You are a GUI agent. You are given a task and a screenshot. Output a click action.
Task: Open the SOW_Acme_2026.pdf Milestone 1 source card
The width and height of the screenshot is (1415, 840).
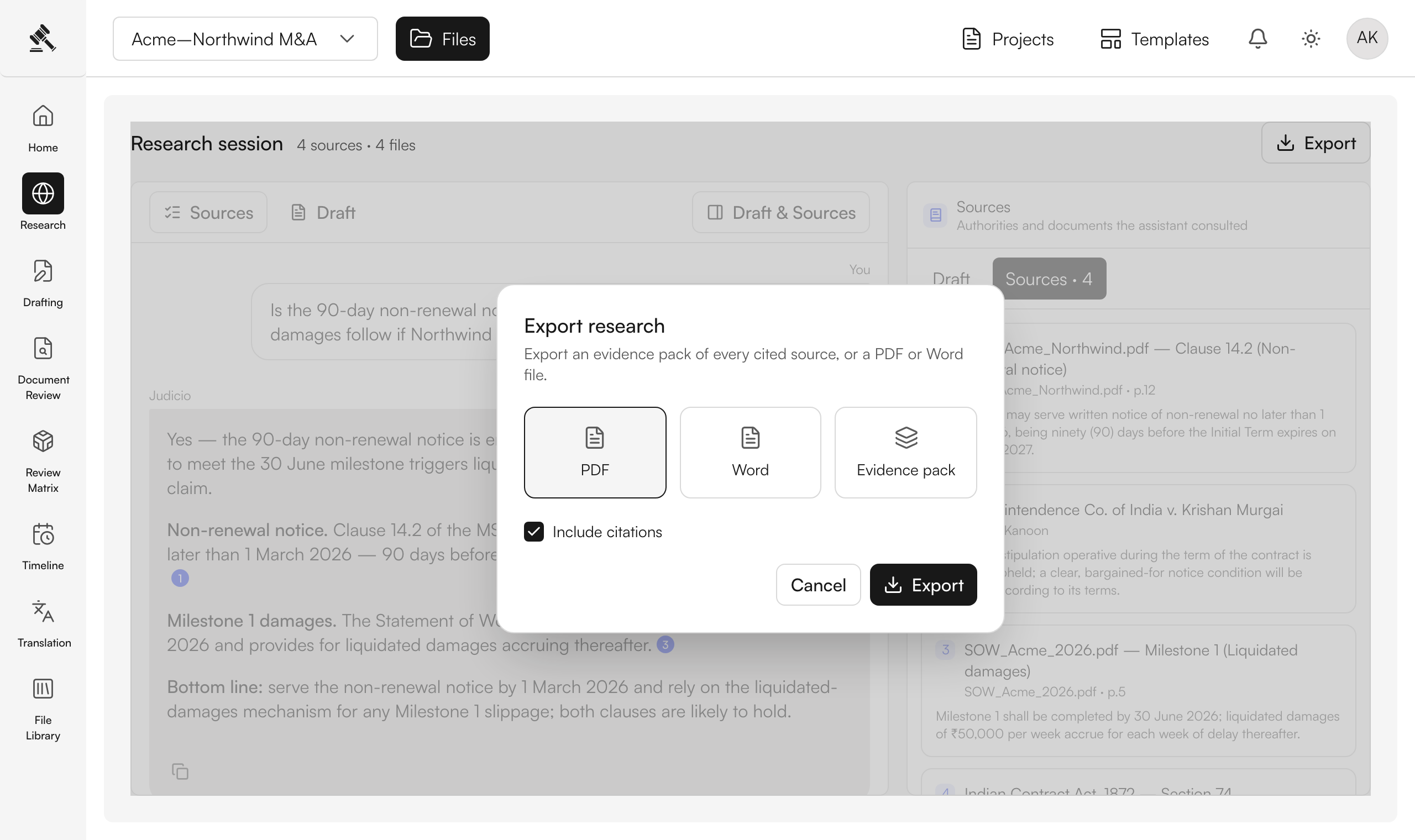click(x=1138, y=691)
